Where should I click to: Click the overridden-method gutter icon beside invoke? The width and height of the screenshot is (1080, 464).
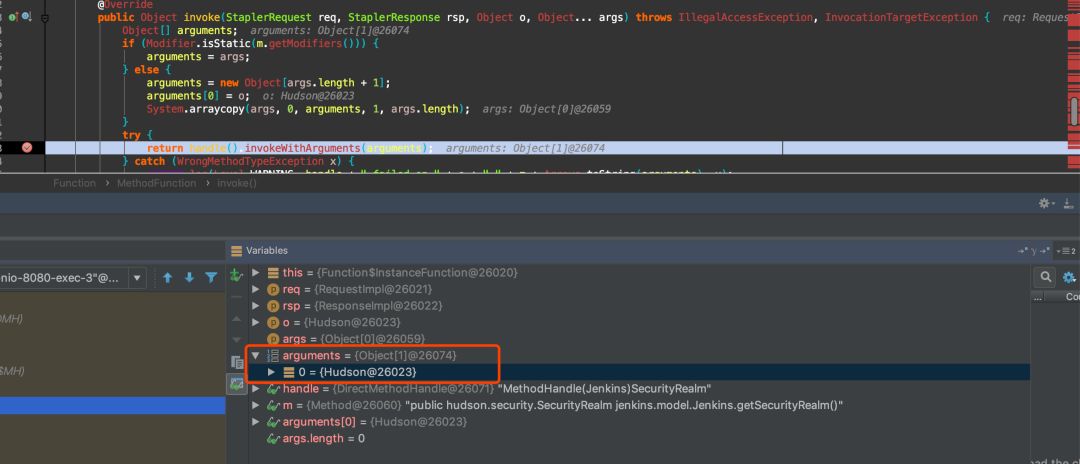coord(26,17)
